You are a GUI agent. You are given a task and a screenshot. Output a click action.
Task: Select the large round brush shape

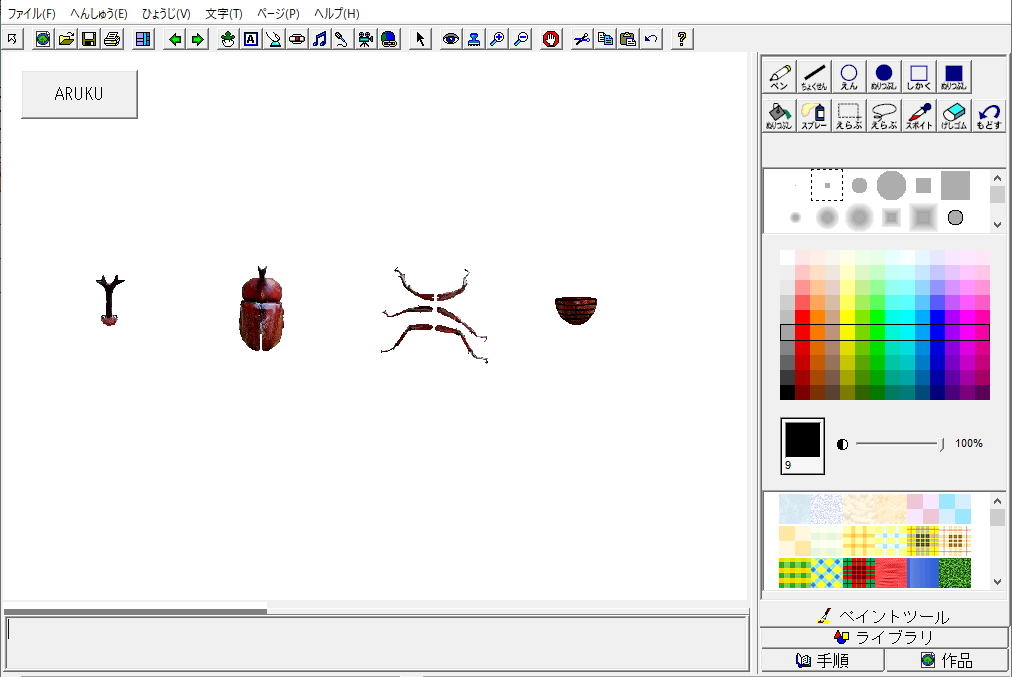(x=891, y=185)
